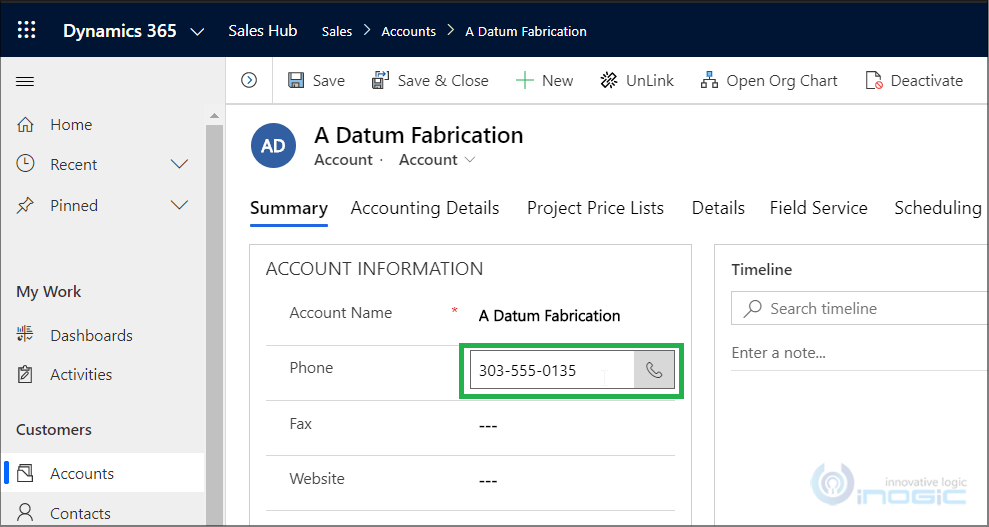This screenshot has height=527, width=989.
Task: Open Org Chart
Action: click(769, 81)
